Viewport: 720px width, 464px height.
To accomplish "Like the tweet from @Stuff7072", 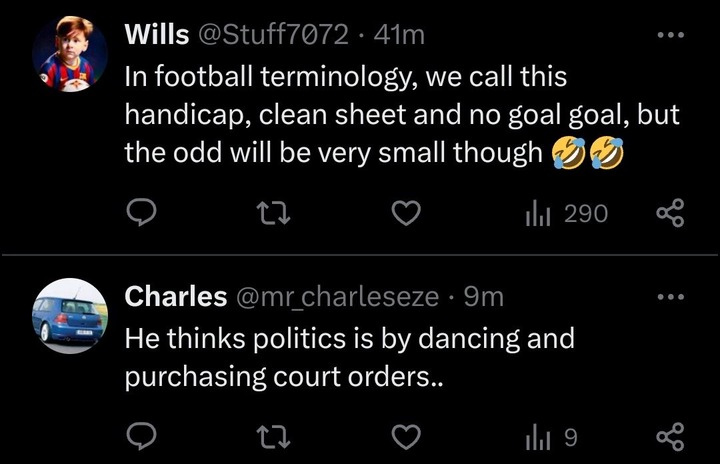I will (406, 213).
